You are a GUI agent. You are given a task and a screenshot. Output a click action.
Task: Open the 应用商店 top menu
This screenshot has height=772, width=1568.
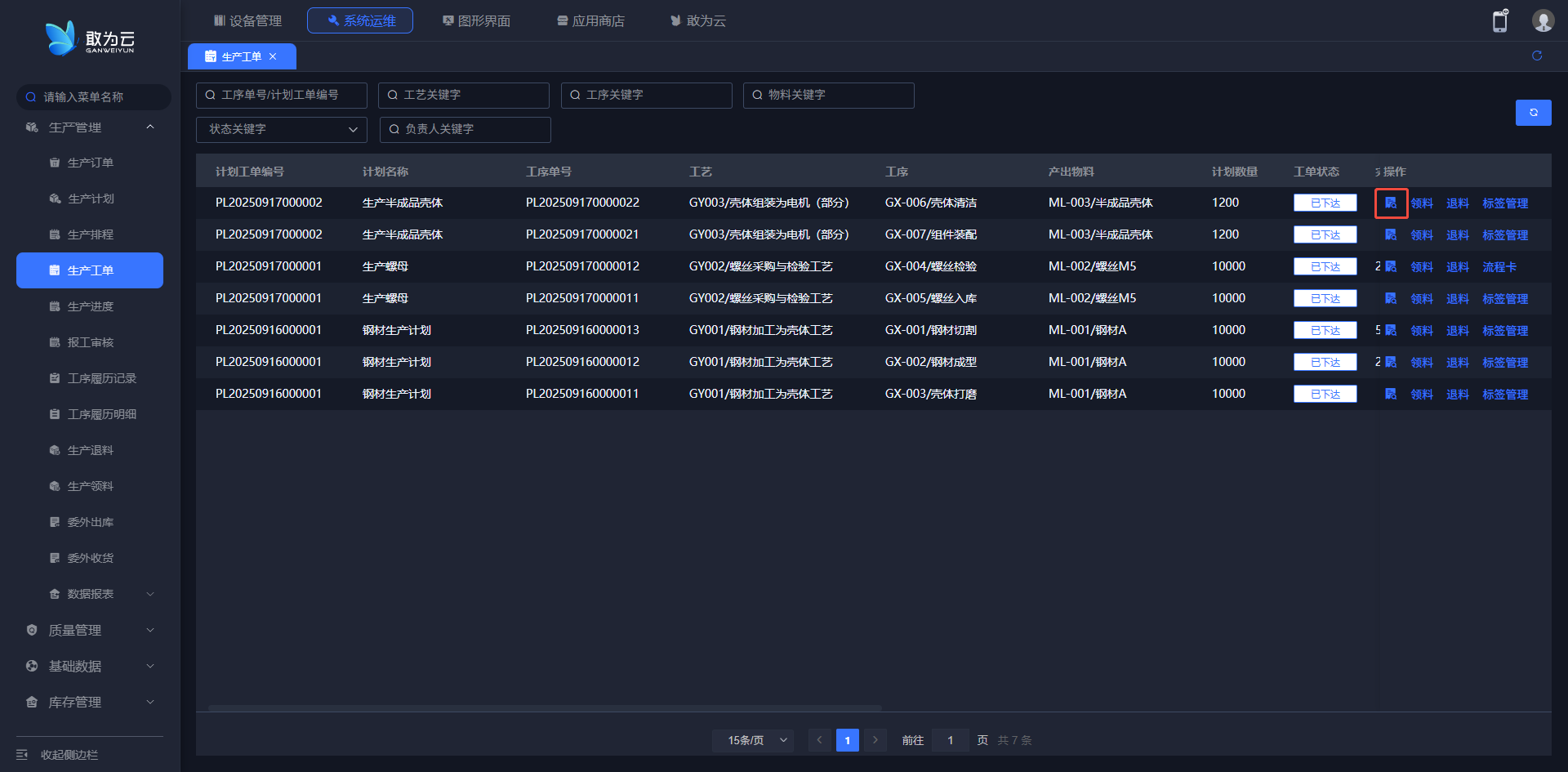(590, 20)
